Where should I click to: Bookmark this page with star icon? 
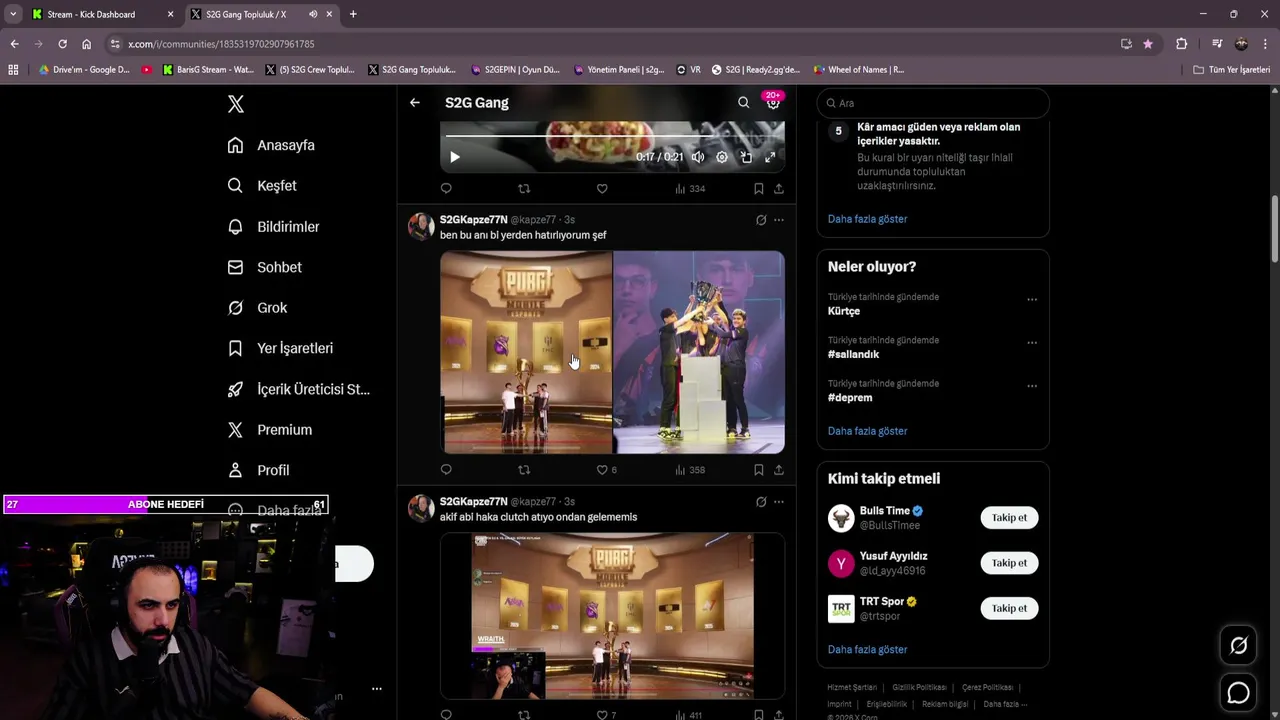1148,44
